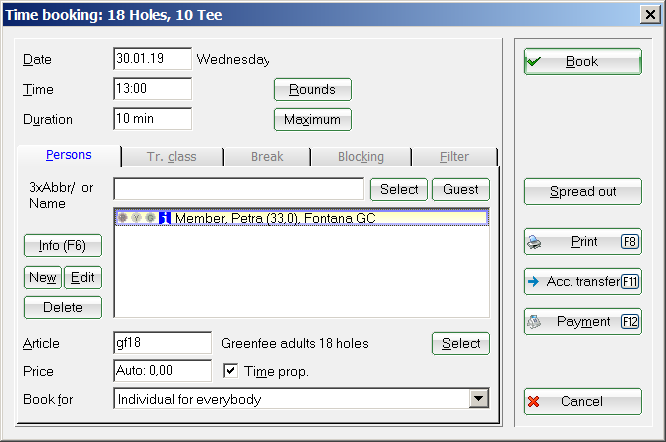Click the green checkmark icon on Book
The height and width of the screenshot is (442, 666).
point(533,62)
